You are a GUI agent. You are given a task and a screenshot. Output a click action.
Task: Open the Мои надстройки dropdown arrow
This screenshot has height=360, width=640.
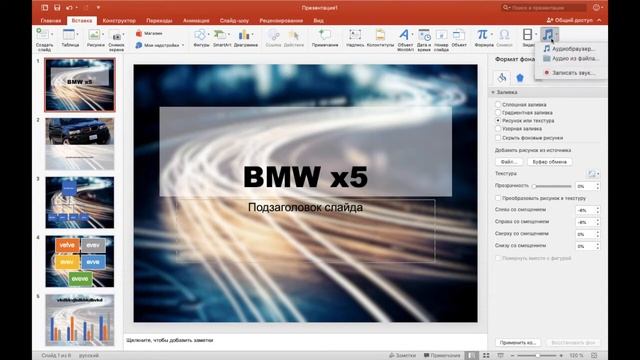pos(183,45)
